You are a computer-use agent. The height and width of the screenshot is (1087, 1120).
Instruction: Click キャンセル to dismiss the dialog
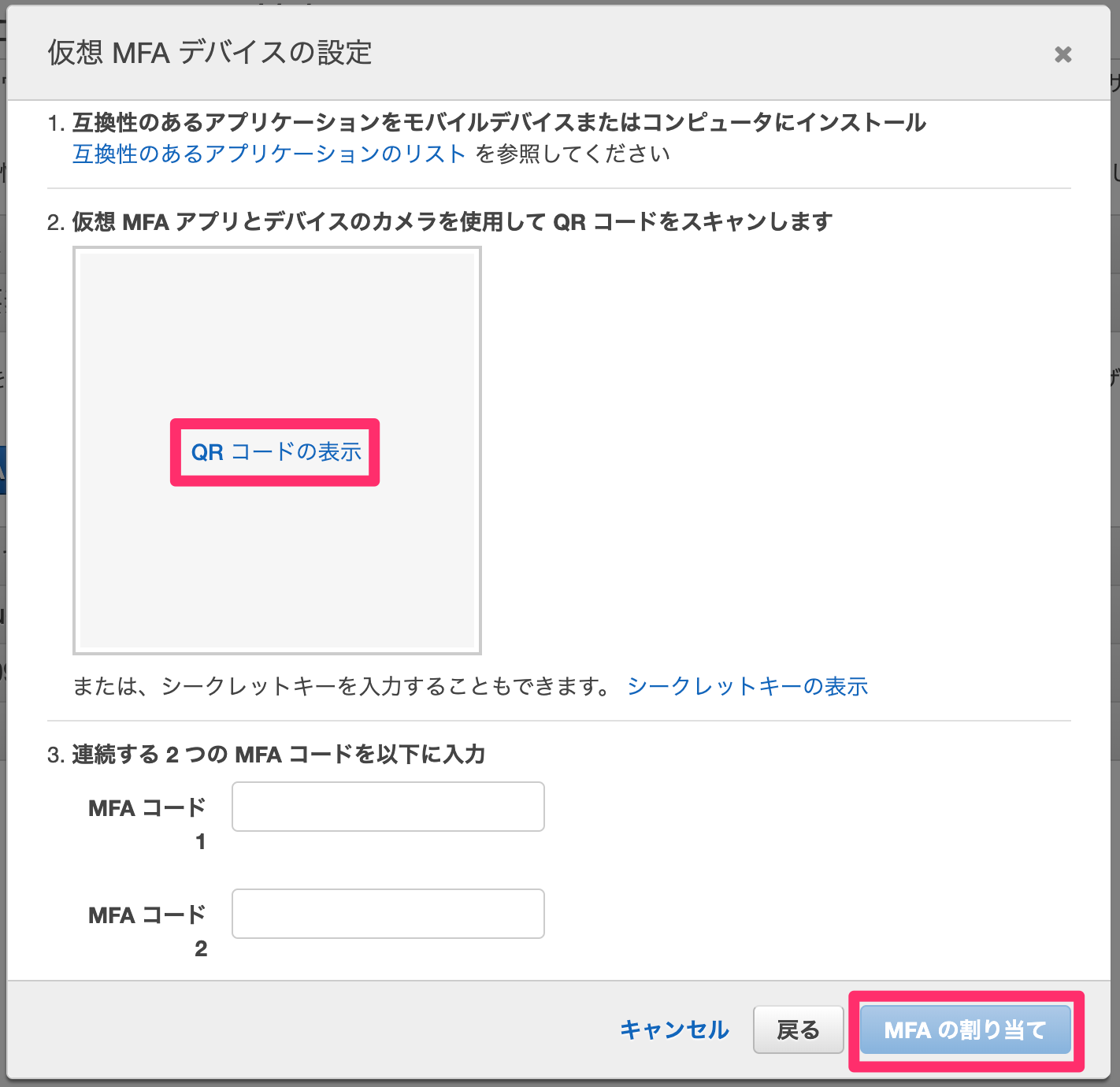tap(674, 1029)
